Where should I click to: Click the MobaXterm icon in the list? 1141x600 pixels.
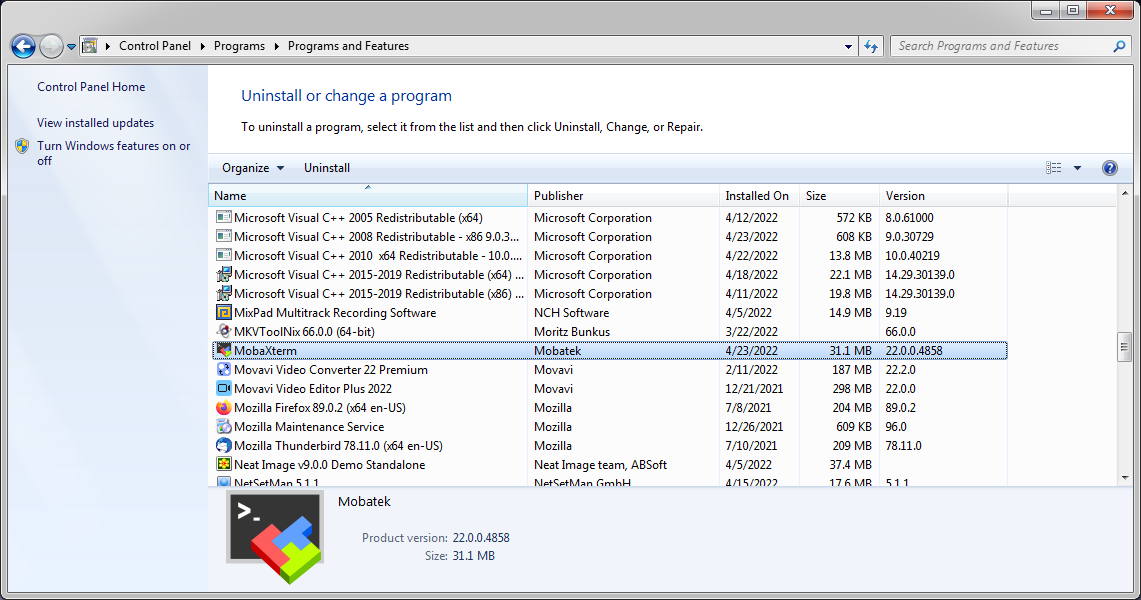pos(223,351)
